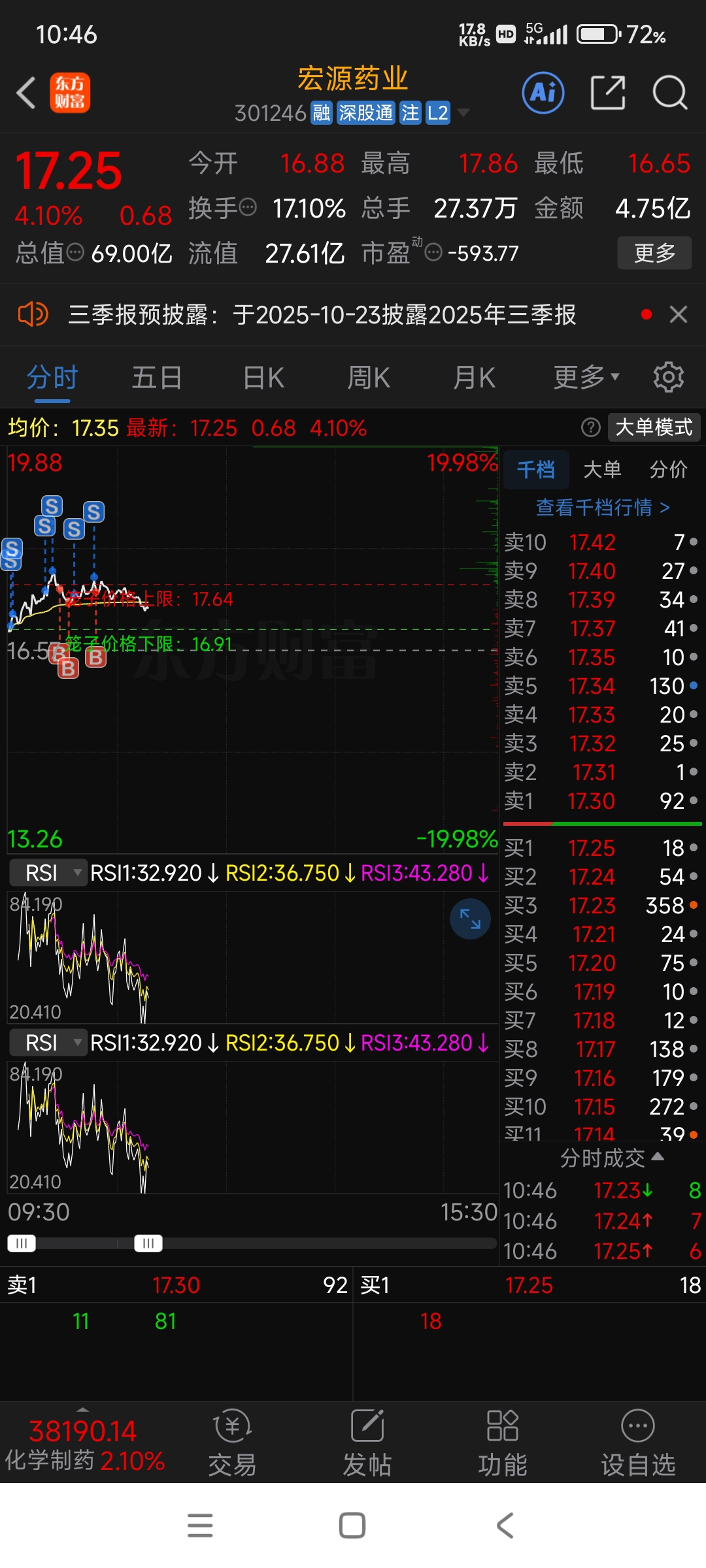Tap 设自选 to add to watchlist
The image size is (706, 1568).
638,1443
